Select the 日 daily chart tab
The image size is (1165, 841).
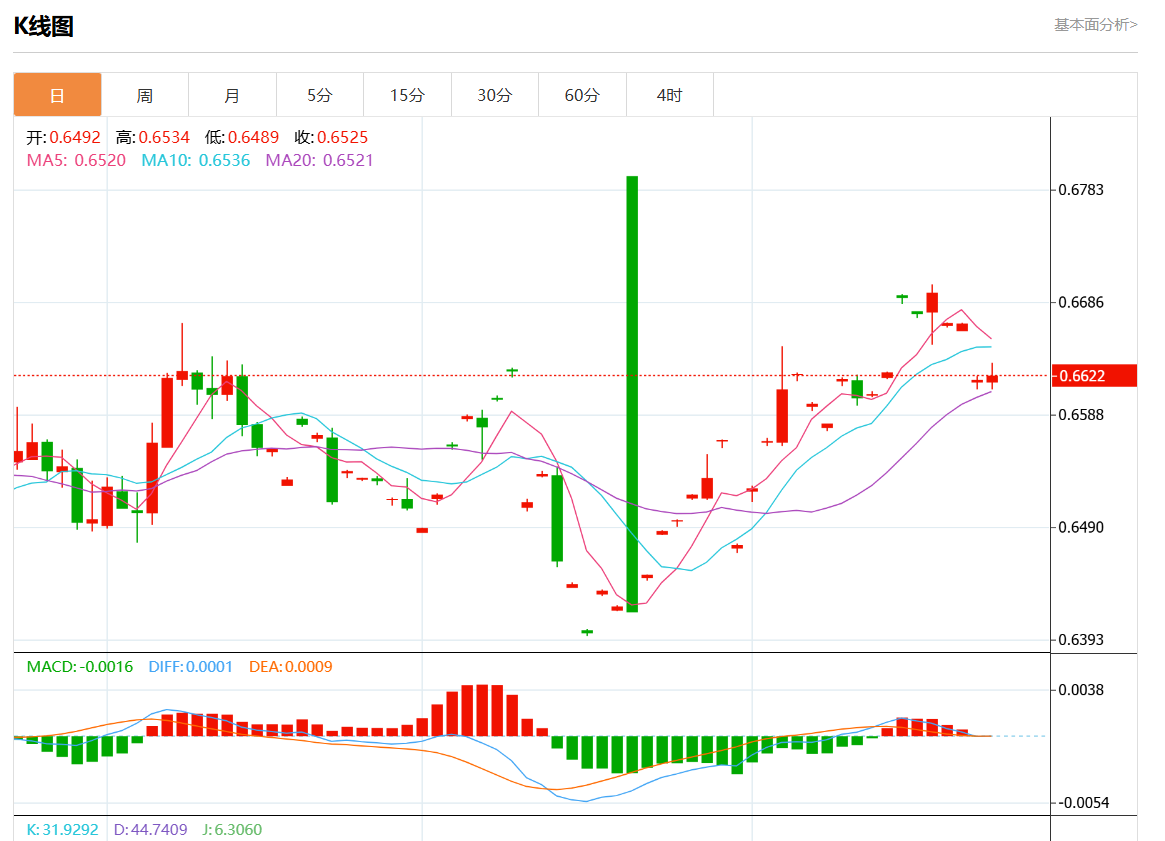click(57, 95)
